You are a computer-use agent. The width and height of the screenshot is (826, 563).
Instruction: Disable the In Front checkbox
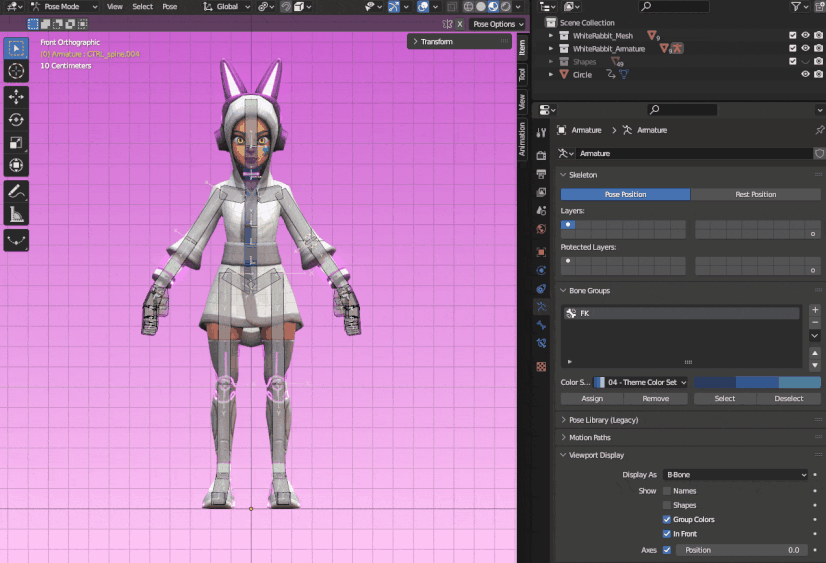(x=667, y=534)
